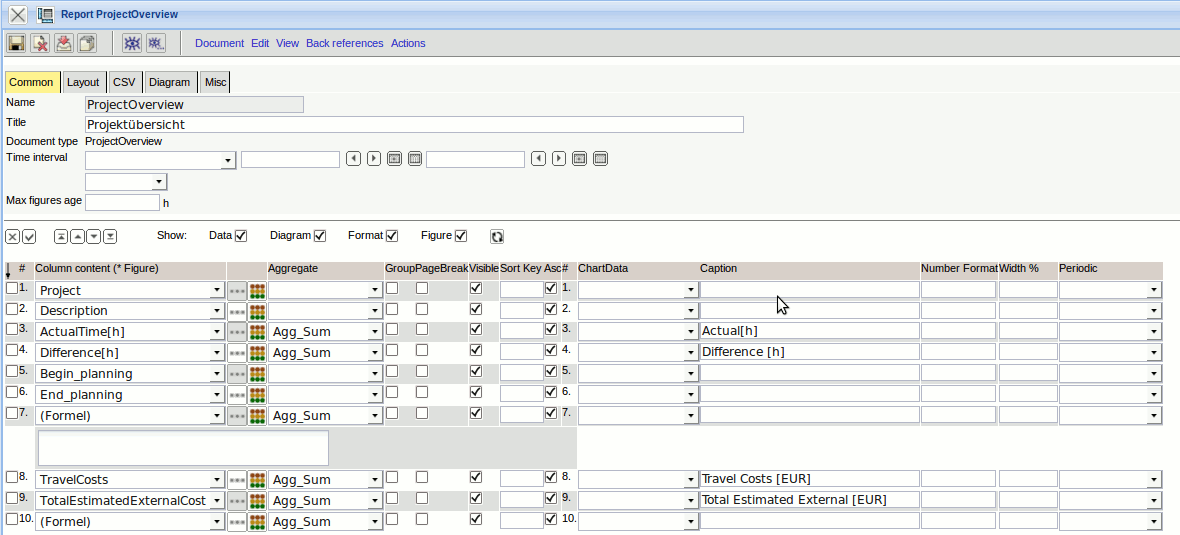Click the check-all icon above the column table
Screen dimensions: 1180x535
(x=29, y=237)
